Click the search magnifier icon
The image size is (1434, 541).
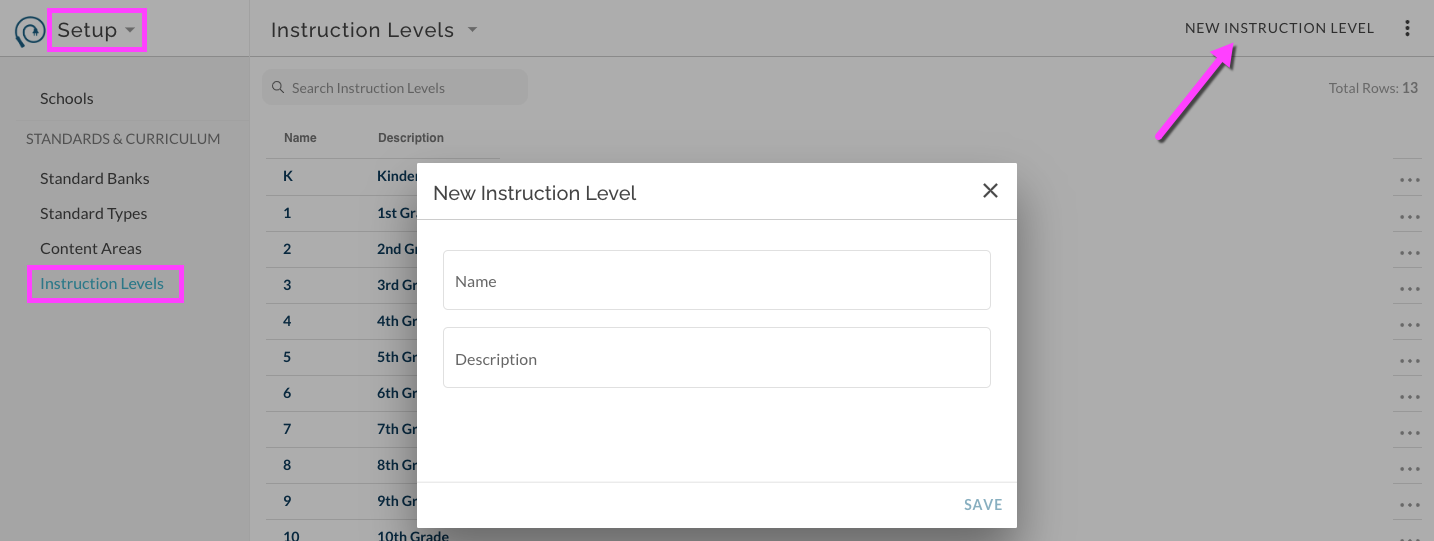279,88
